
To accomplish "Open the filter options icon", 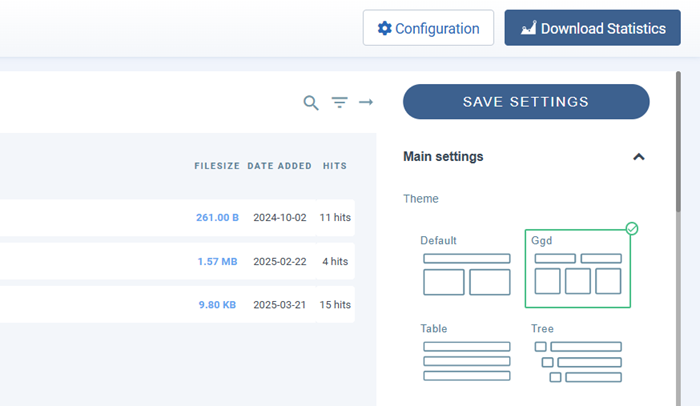I will coord(340,102).
